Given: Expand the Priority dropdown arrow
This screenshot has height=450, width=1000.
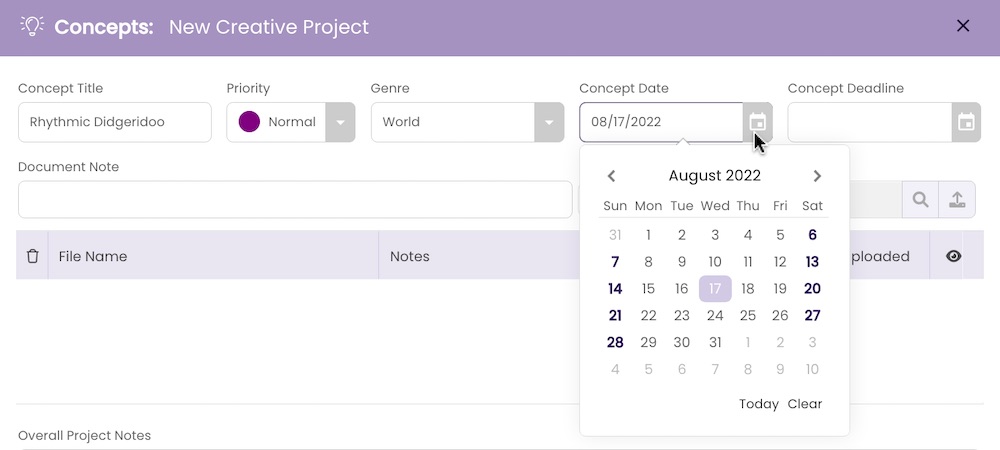Looking at the screenshot, I should (x=341, y=122).
